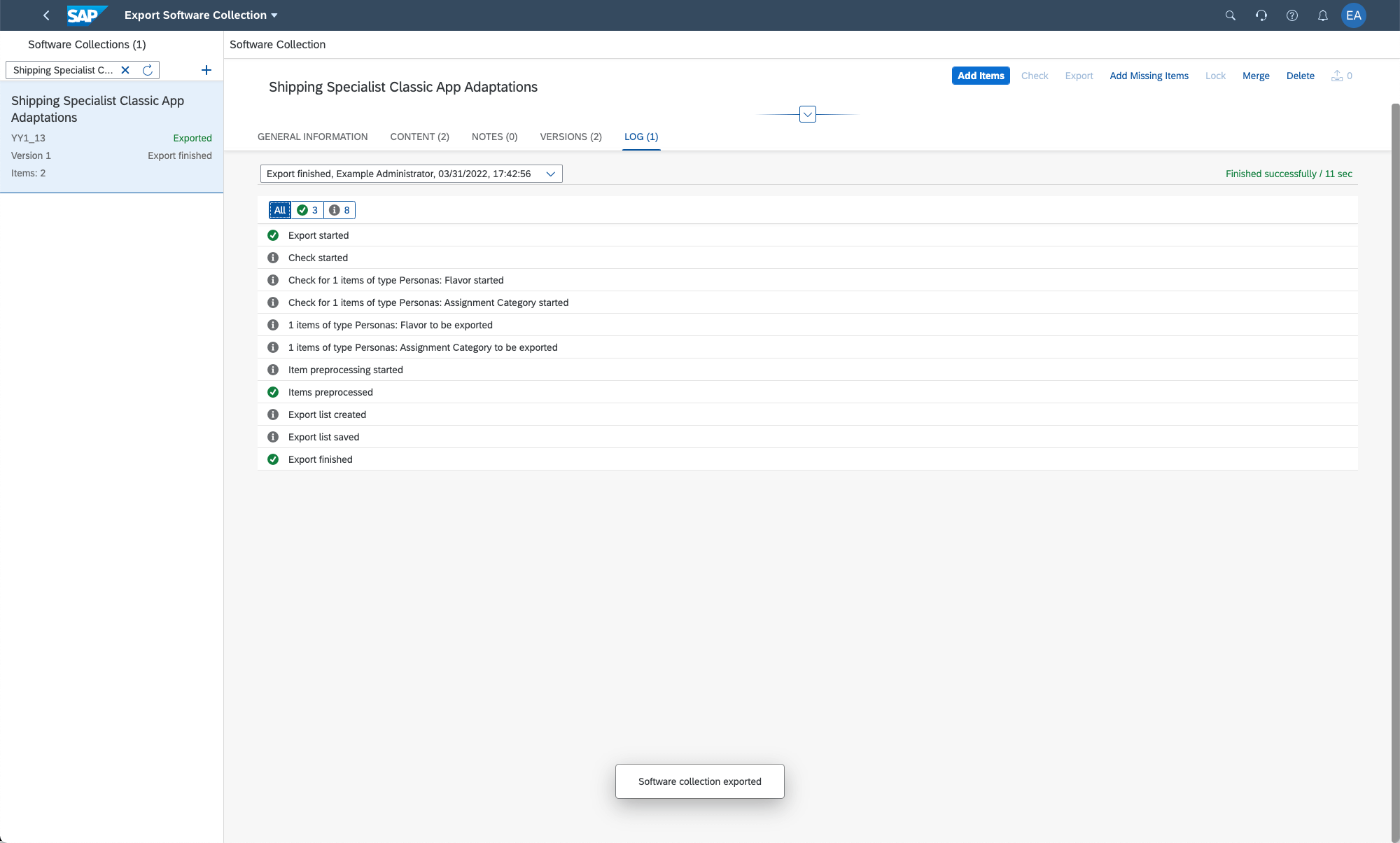Click the EA user avatar
The width and height of the screenshot is (1400, 843).
pyautogui.click(x=1353, y=15)
